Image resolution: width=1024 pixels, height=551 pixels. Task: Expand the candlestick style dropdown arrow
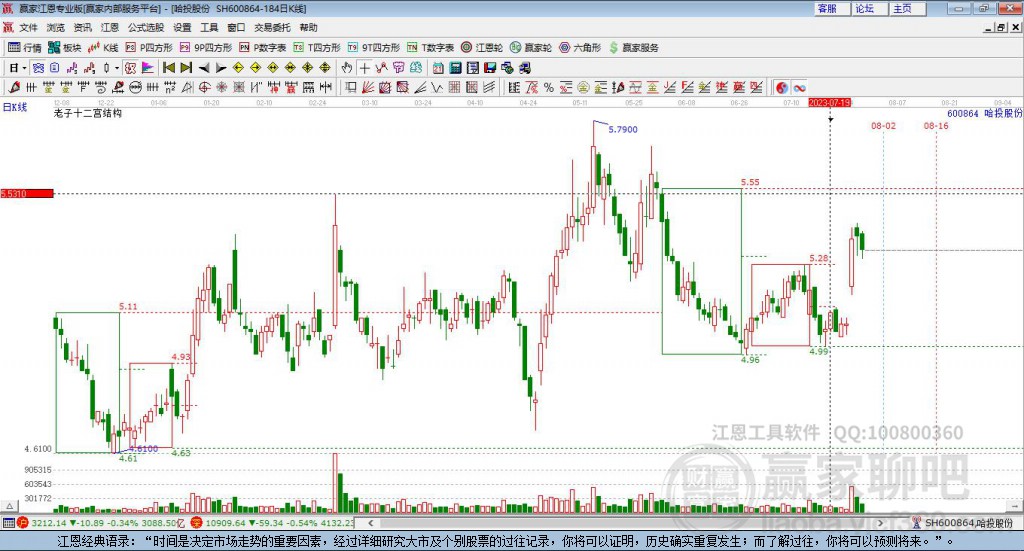117,68
